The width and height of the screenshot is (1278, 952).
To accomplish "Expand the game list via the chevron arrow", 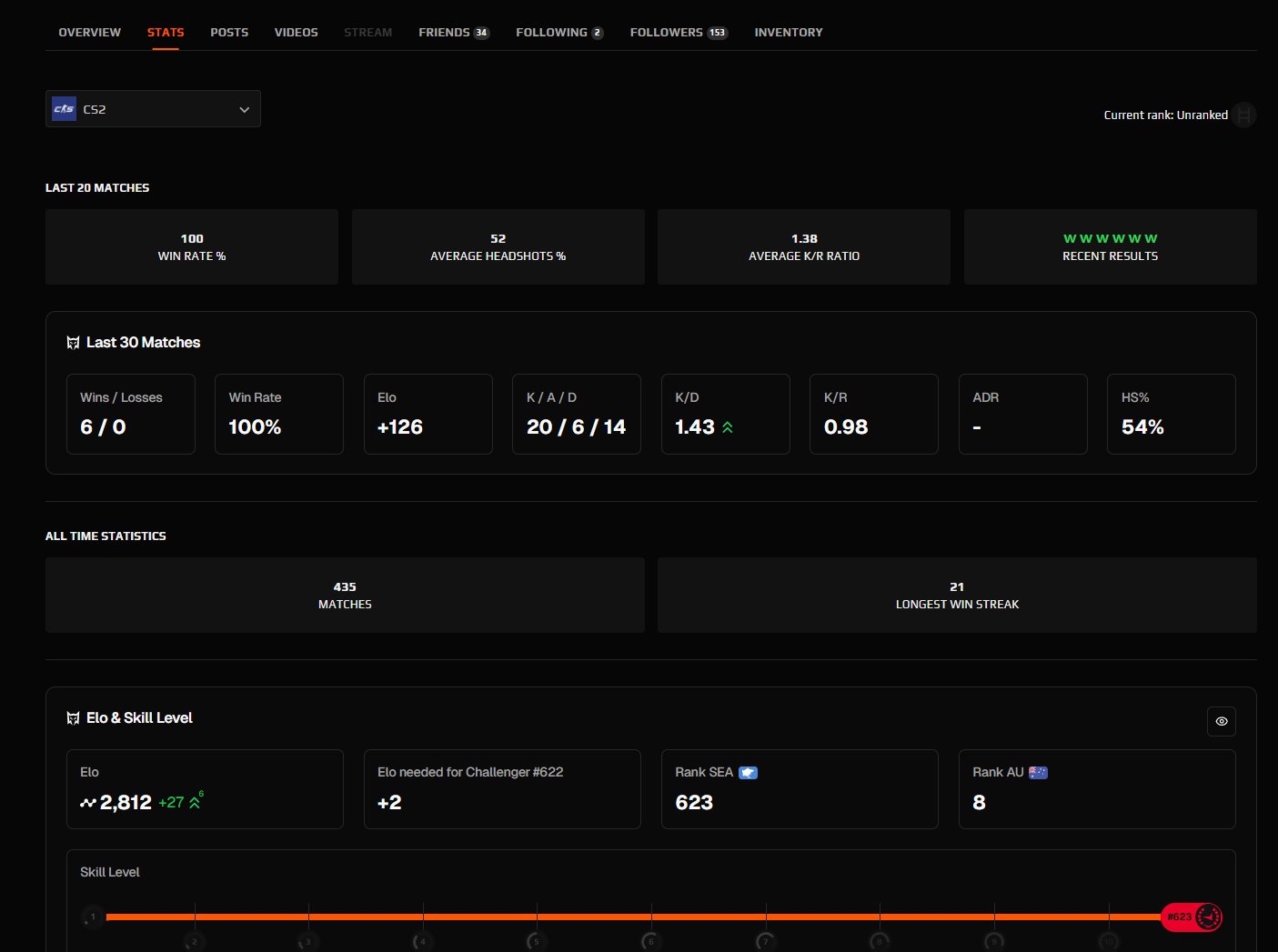I will (x=244, y=108).
